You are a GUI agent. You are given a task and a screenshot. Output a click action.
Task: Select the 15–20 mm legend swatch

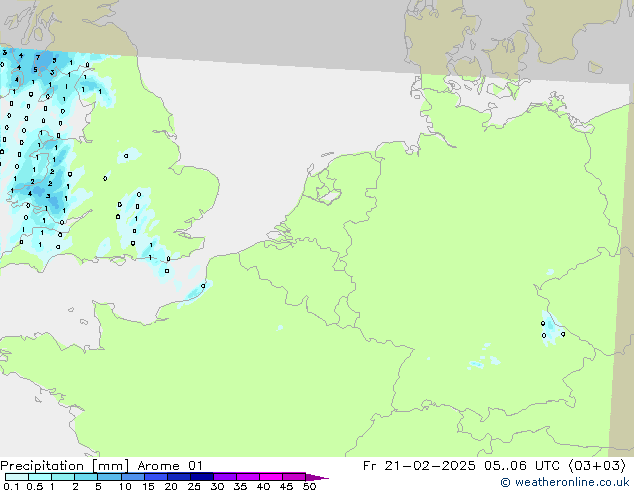(155, 477)
